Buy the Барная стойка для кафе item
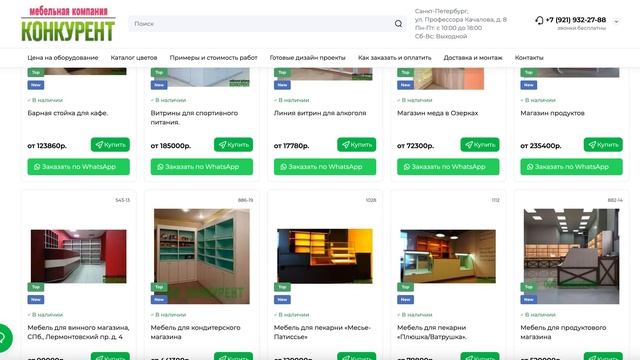Image resolution: width=640 pixels, height=360 pixels. (110, 144)
